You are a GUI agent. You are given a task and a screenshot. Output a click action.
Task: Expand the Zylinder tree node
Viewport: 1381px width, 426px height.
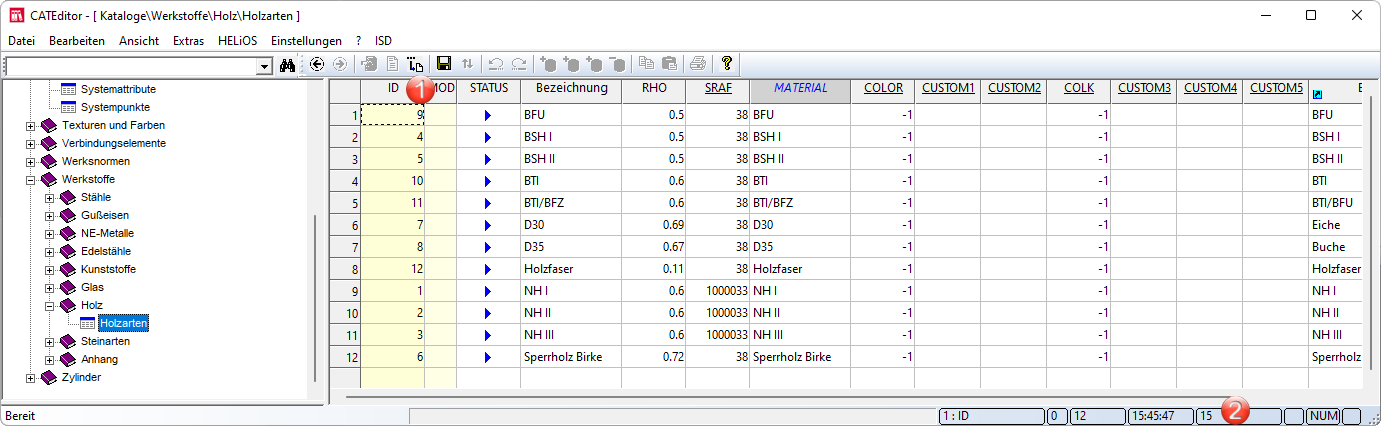(31, 378)
